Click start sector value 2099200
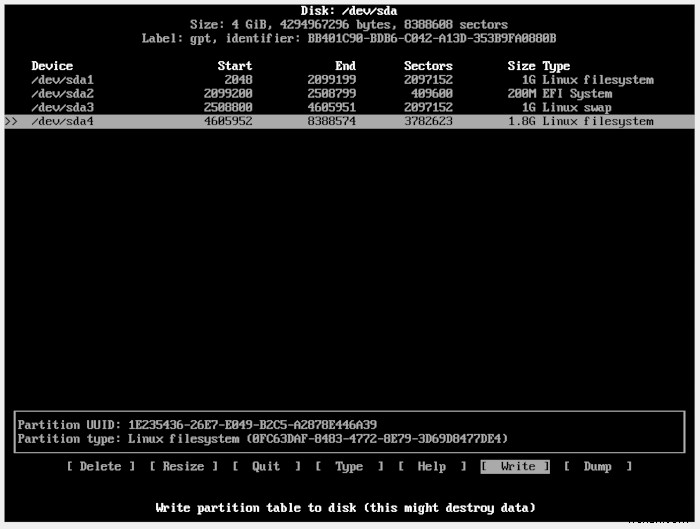The height and width of the screenshot is (529, 700). click(x=228, y=94)
